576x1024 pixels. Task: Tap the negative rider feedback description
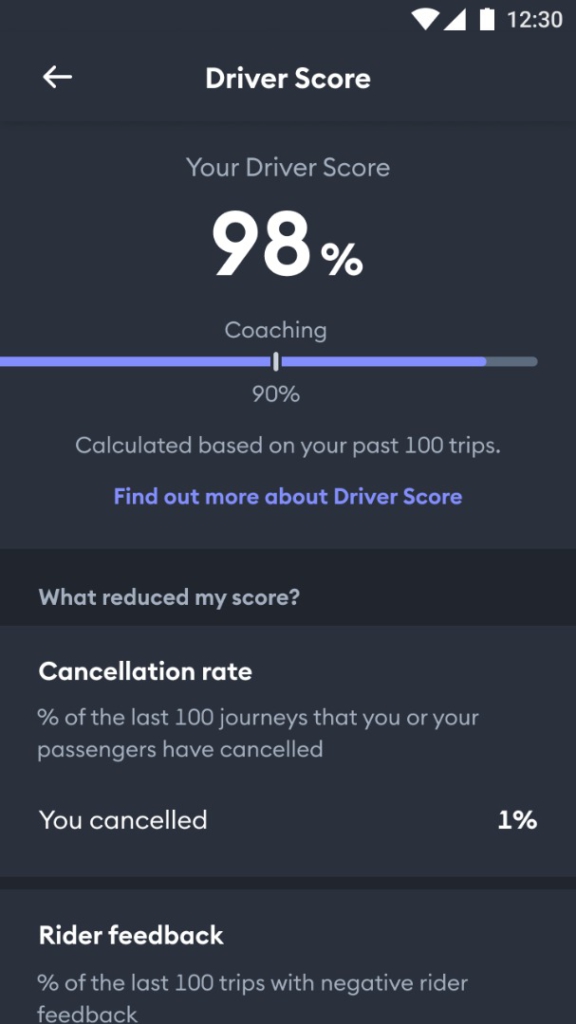253,997
